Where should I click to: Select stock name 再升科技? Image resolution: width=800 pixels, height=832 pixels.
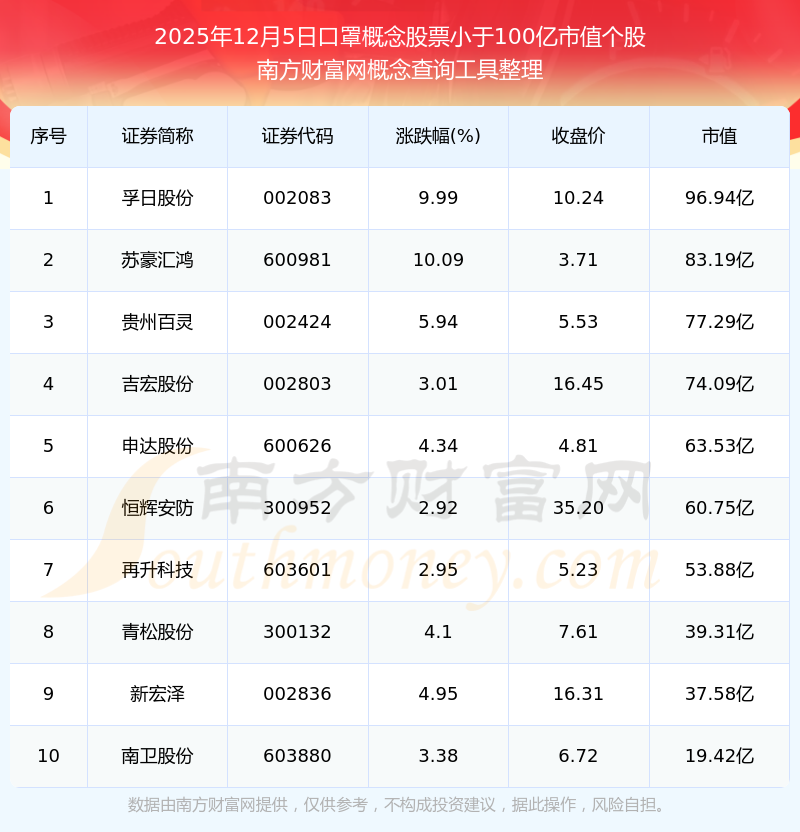pyautogui.click(x=158, y=570)
